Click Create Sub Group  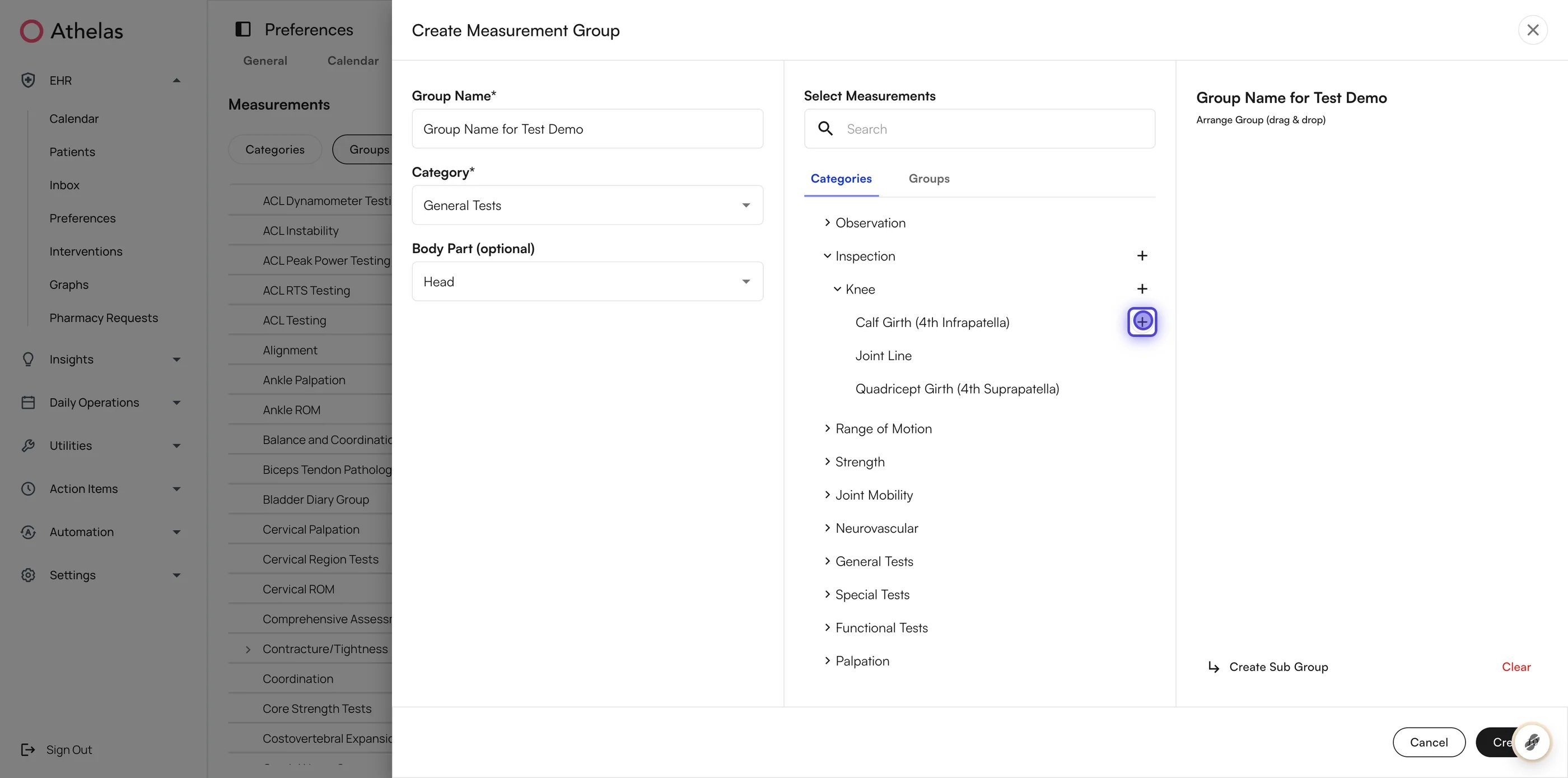pyautogui.click(x=1278, y=667)
